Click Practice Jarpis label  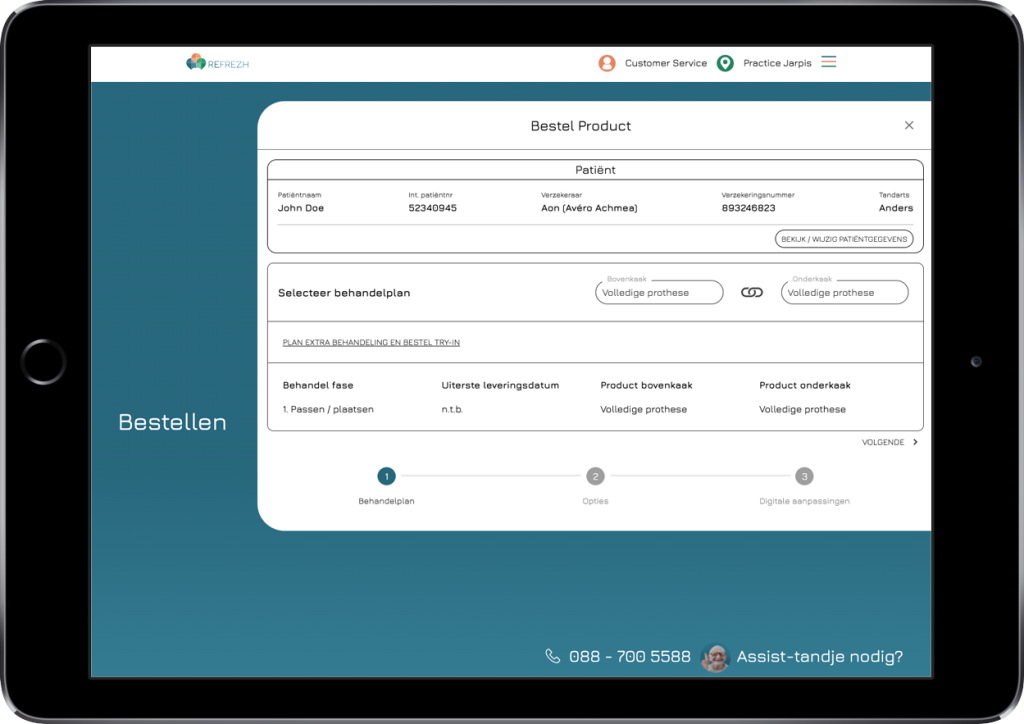777,63
